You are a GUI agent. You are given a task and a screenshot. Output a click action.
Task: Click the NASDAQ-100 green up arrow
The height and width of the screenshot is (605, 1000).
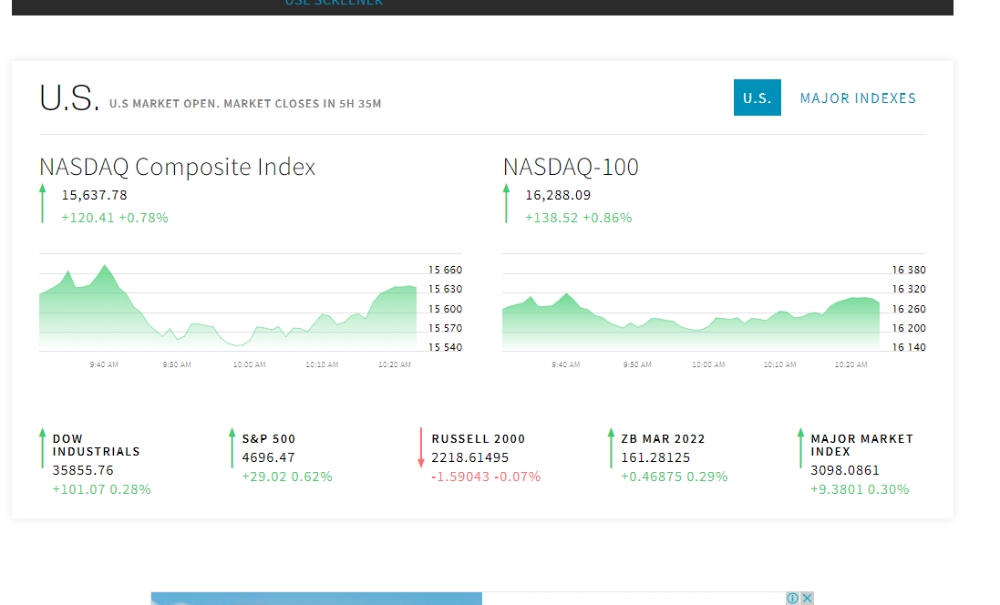506,203
